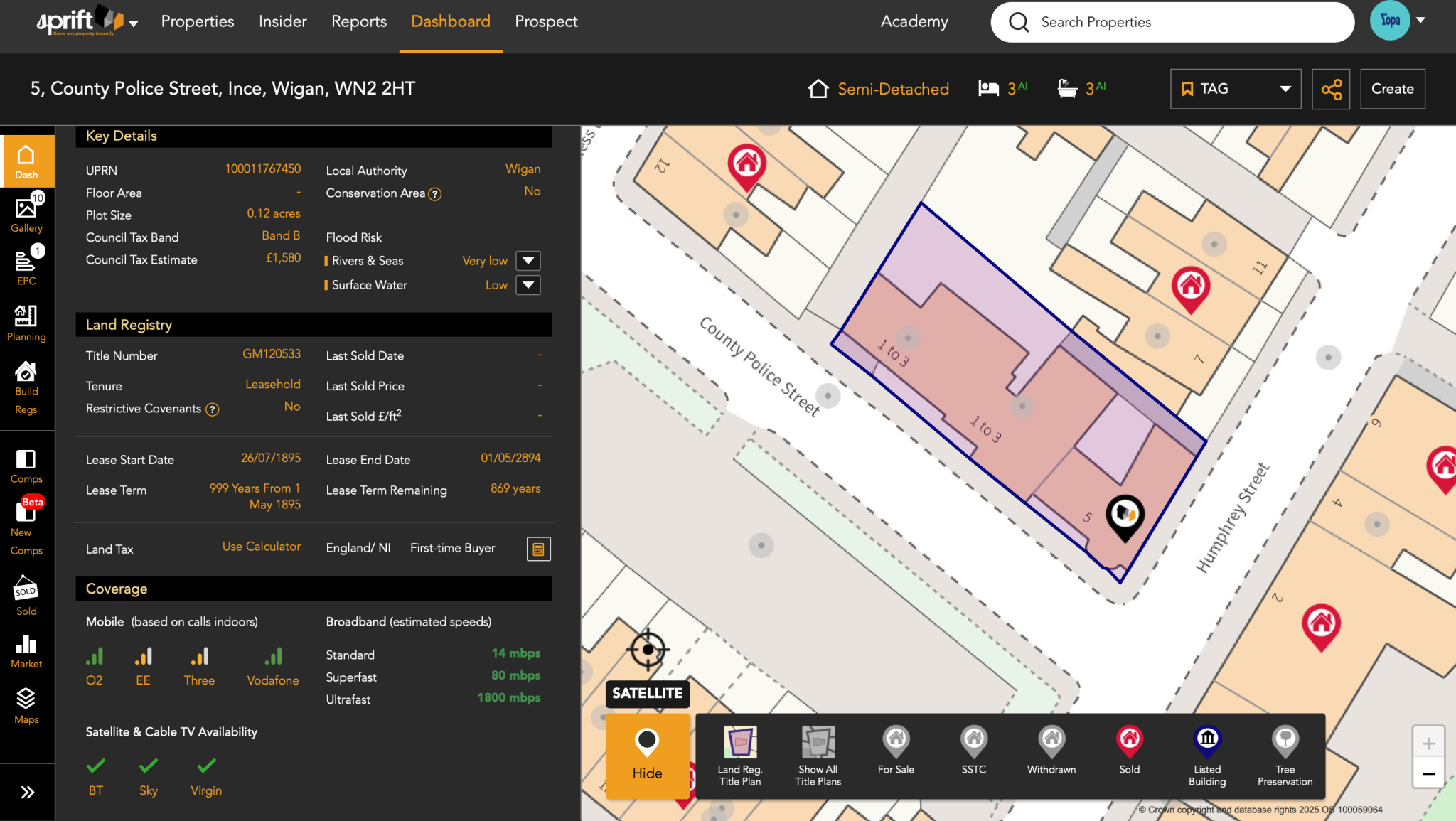Open the TAG dropdown
This screenshot has height=821, width=1456.
pyautogui.click(x=1236, y=89)
